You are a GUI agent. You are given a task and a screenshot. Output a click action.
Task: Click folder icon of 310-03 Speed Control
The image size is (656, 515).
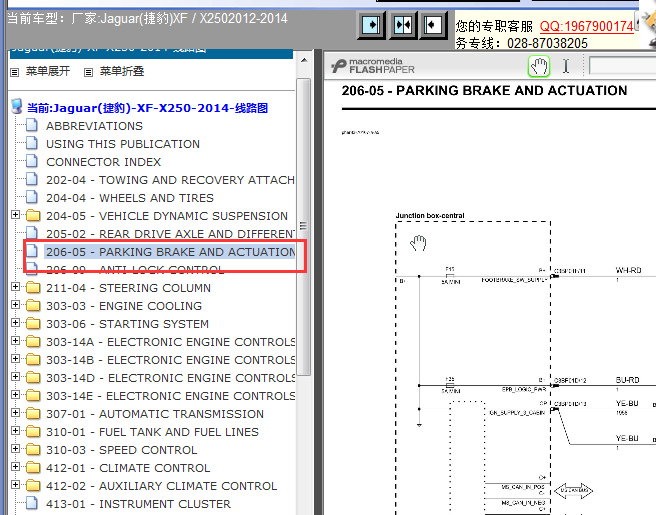pos(33,449)
